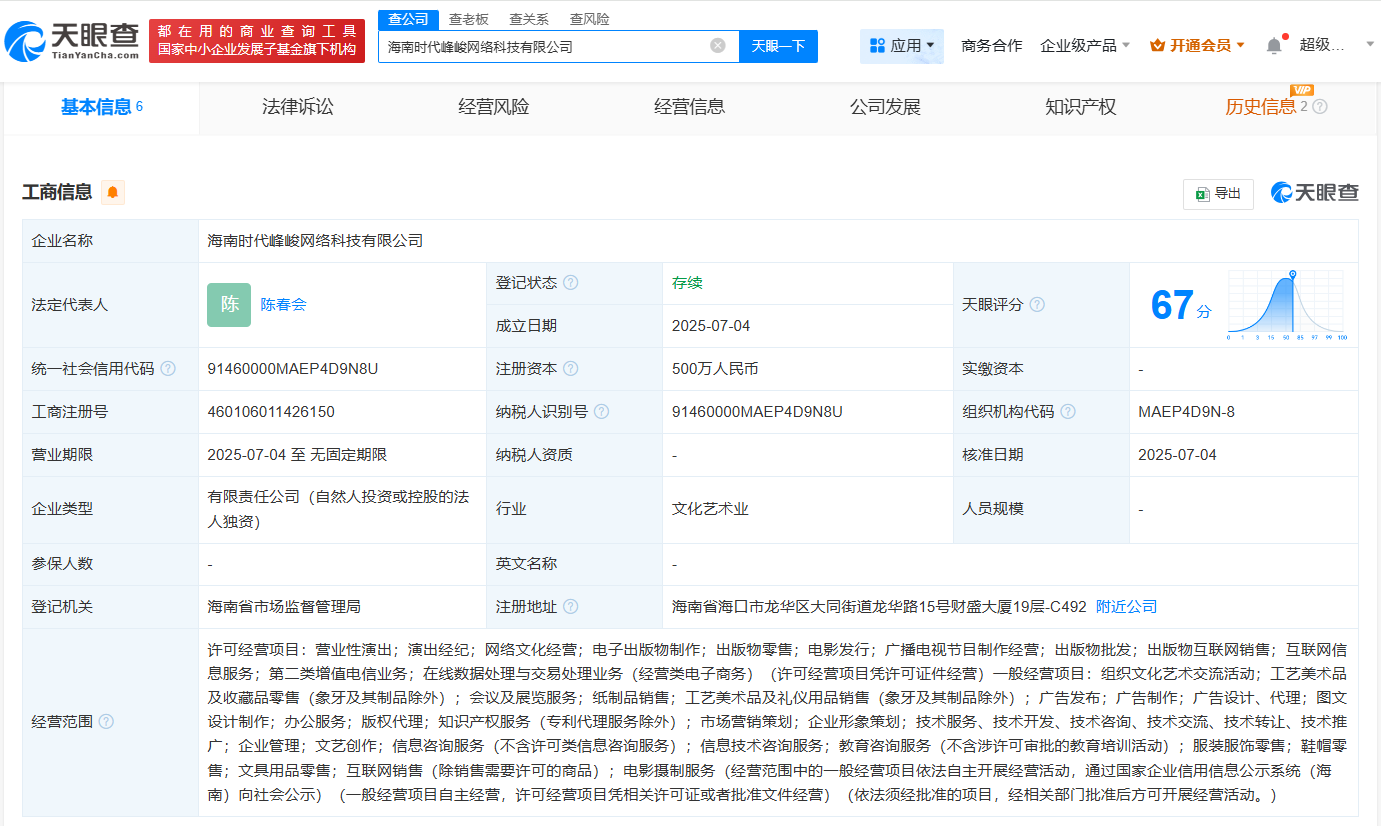
Task: Click the score distribution chart thumbnail
Action: [x=1288, y=305]
